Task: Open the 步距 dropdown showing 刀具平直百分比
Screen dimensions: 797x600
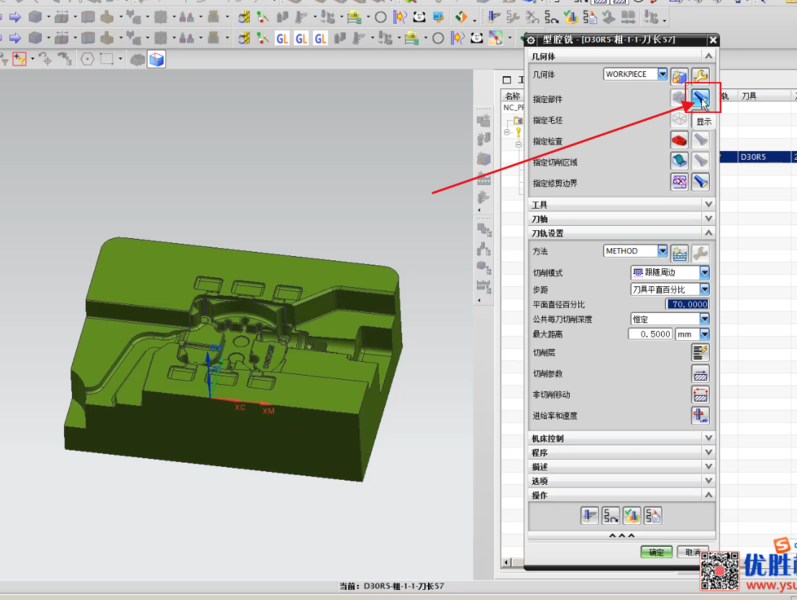Action: (x=705, y=289)
